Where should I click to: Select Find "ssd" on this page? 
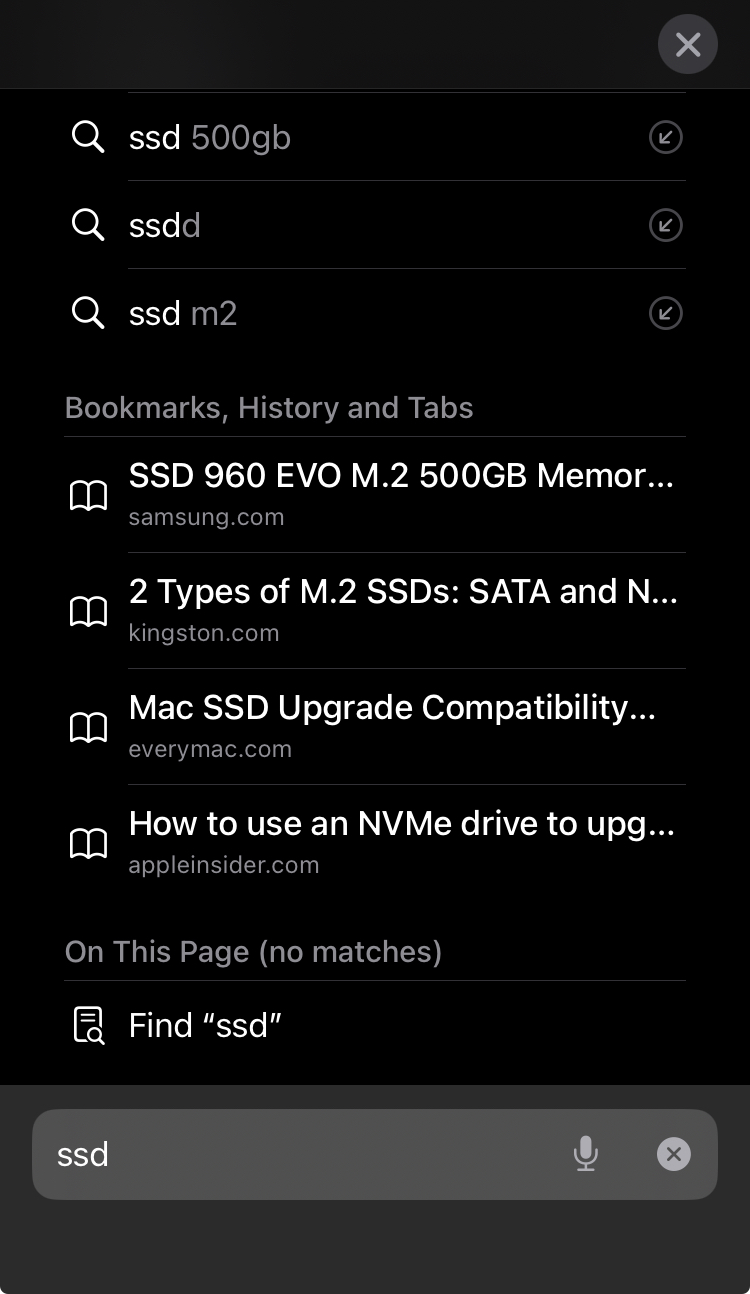point(375,1025)
